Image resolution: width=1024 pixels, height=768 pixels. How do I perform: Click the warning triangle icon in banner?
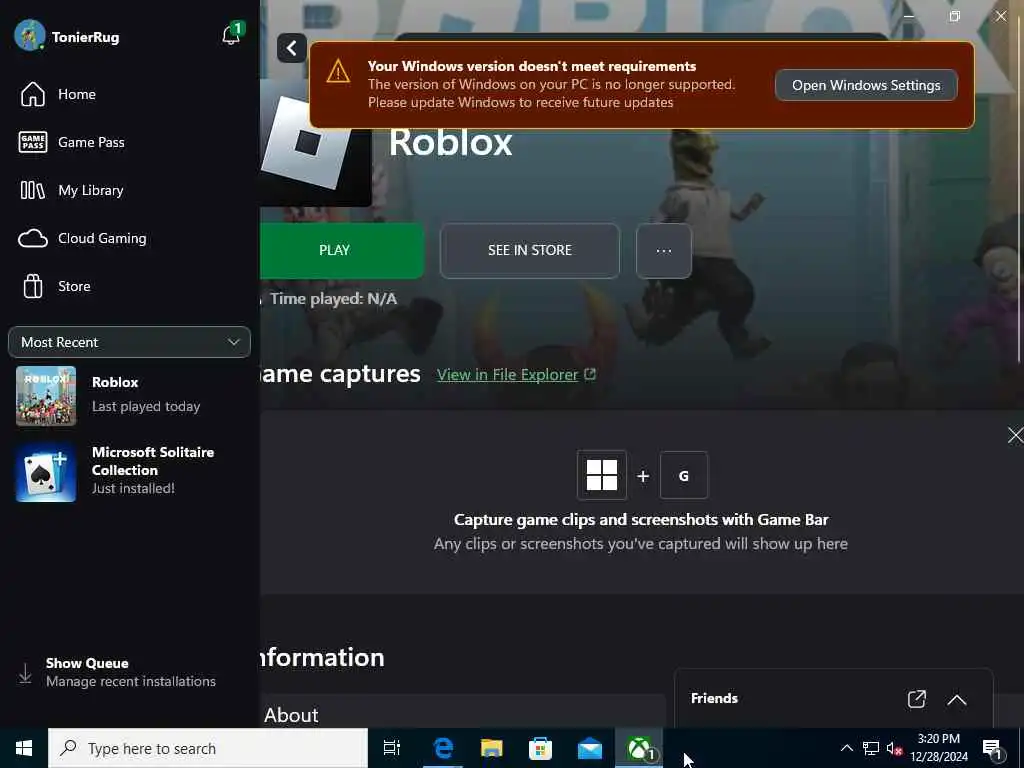[x=338, y=71]
